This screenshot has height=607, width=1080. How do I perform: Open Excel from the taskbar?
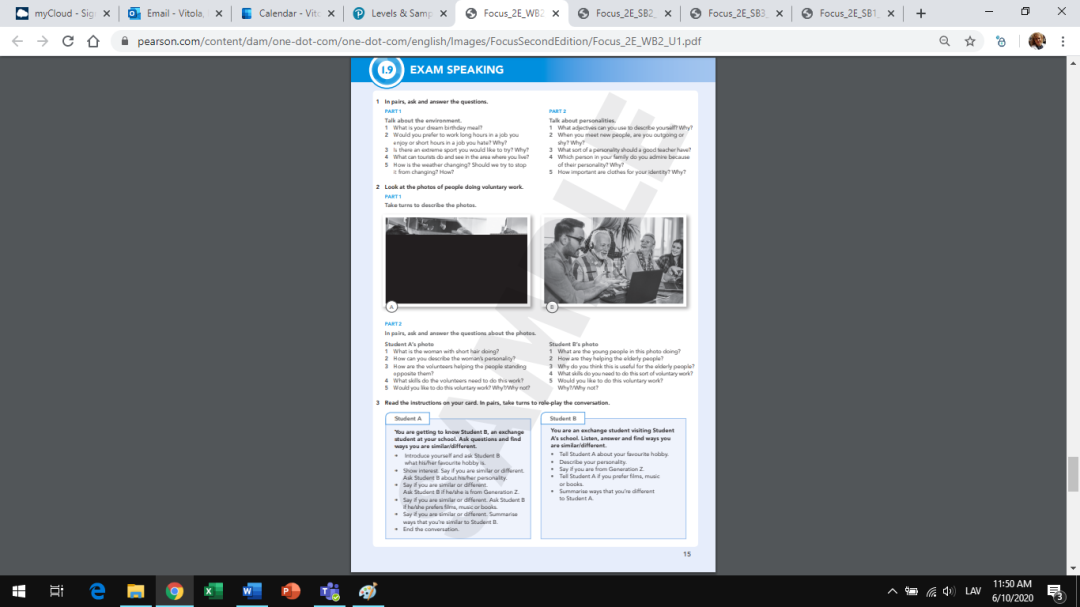tap(213, 591)
